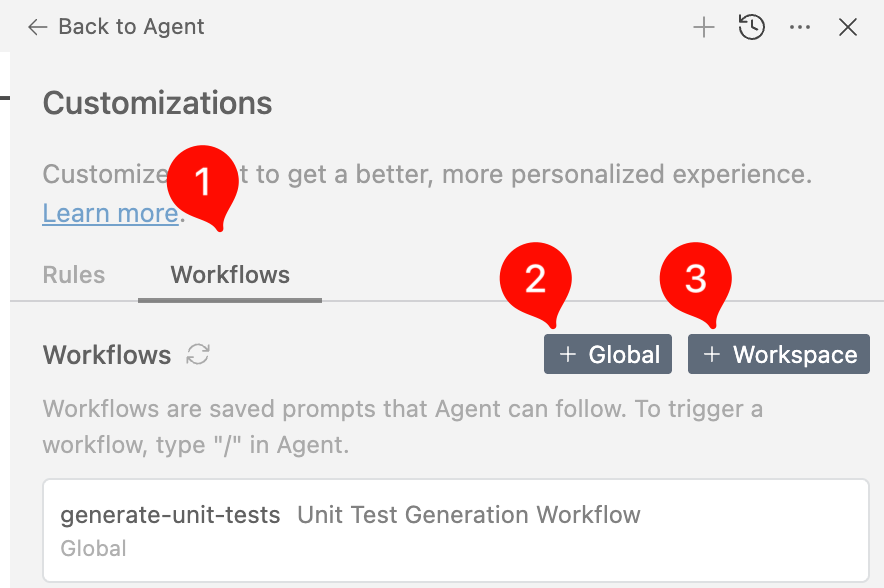Click the 'Back to Agent' label
Image resolution: width=884 pixels, height=588 pixels.
click(131, 27)
